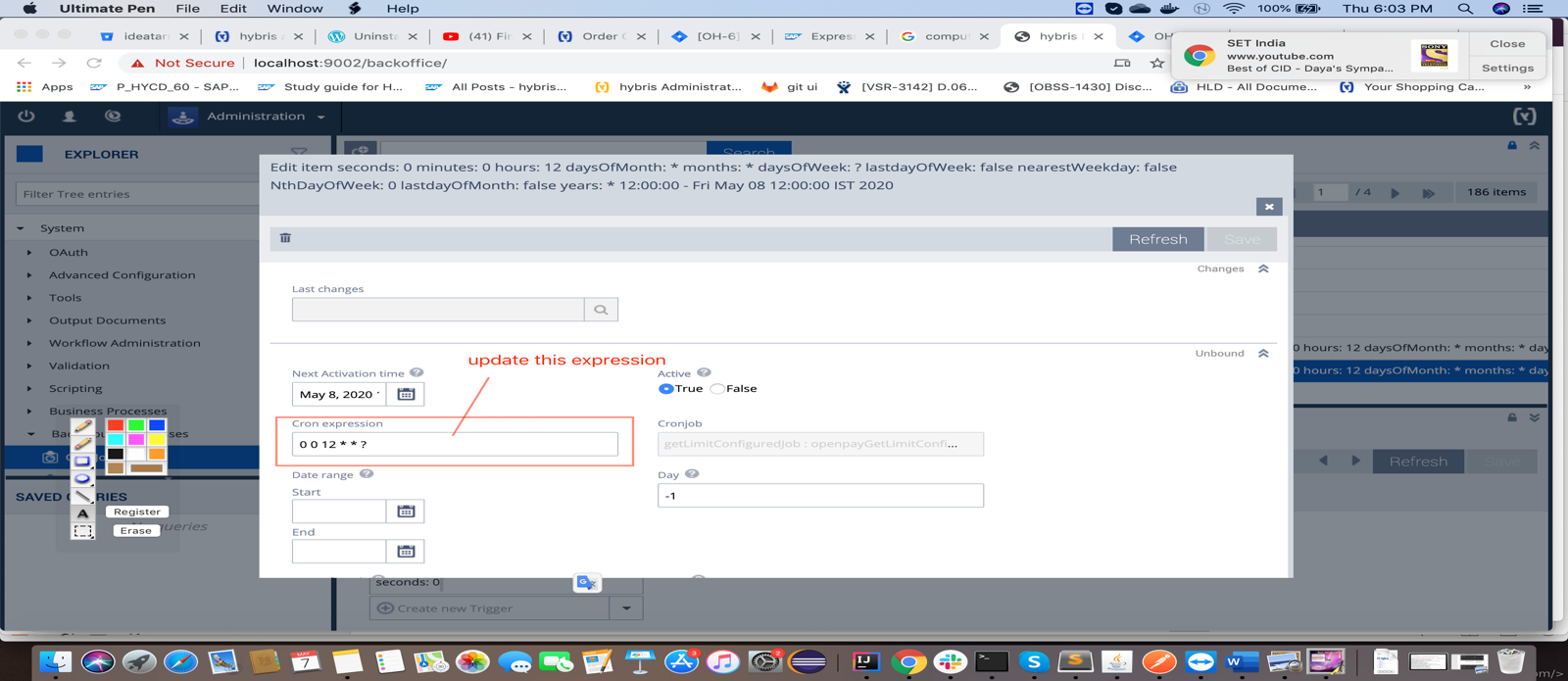
Task: Open the Administration perspective dropdown
Action: [x=320, y=117]
